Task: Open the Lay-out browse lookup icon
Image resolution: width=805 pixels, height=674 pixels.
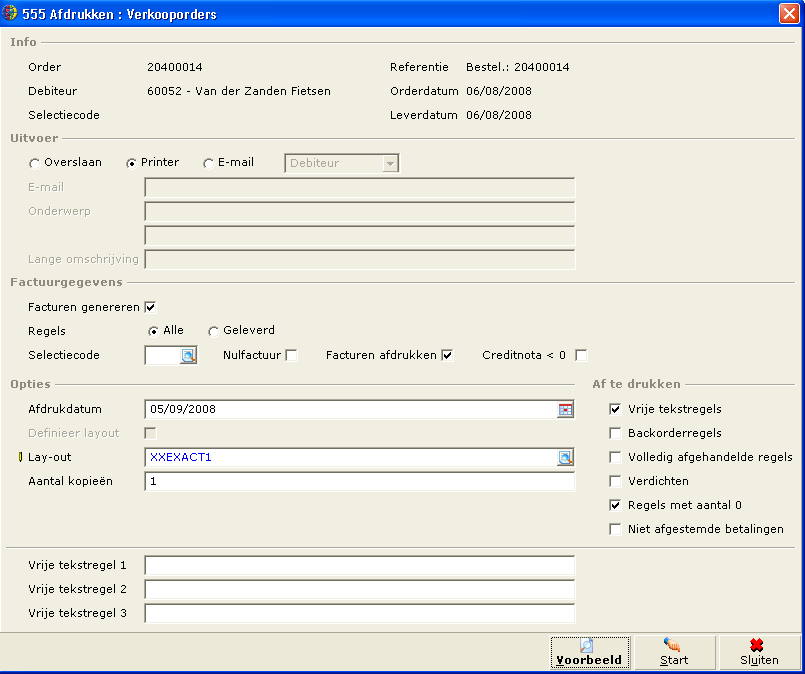Action: click(x=565, y=457)
